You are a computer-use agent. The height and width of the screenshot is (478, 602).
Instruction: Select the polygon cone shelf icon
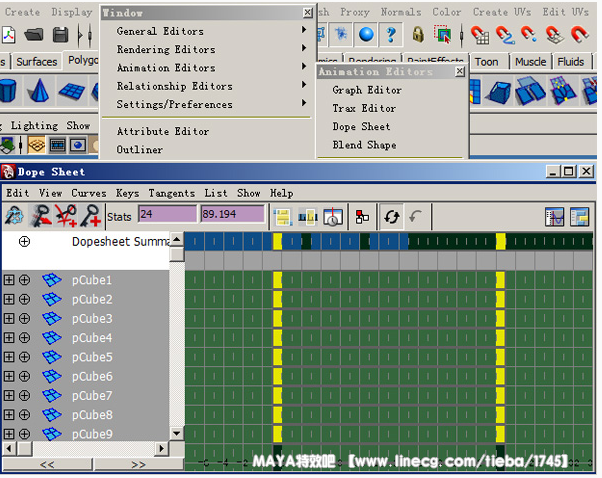39,93
